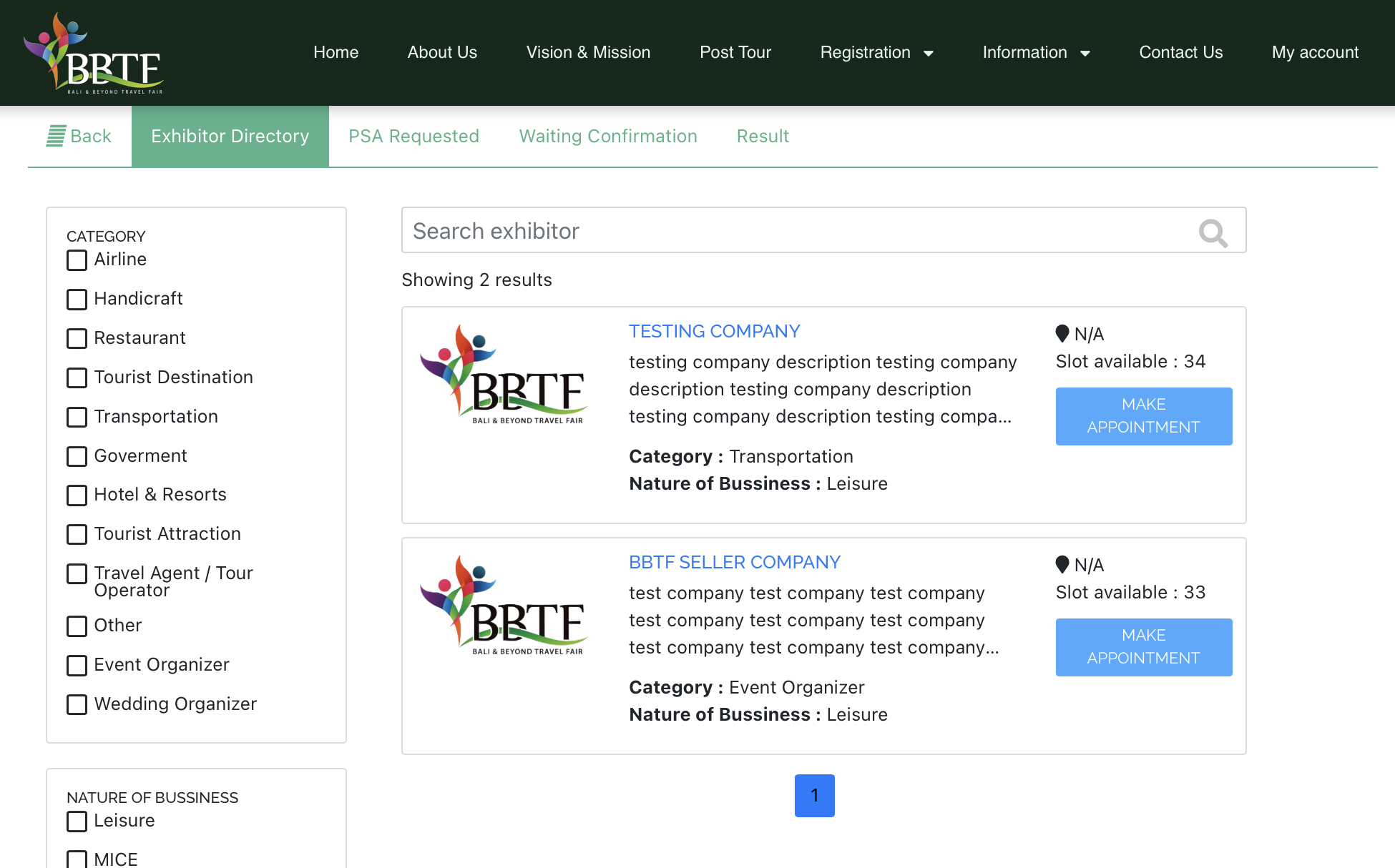Click the 'Showing 2 results' text
Image resolution: width=1395 pixels, height=868 pixels.
pos(476,280)
